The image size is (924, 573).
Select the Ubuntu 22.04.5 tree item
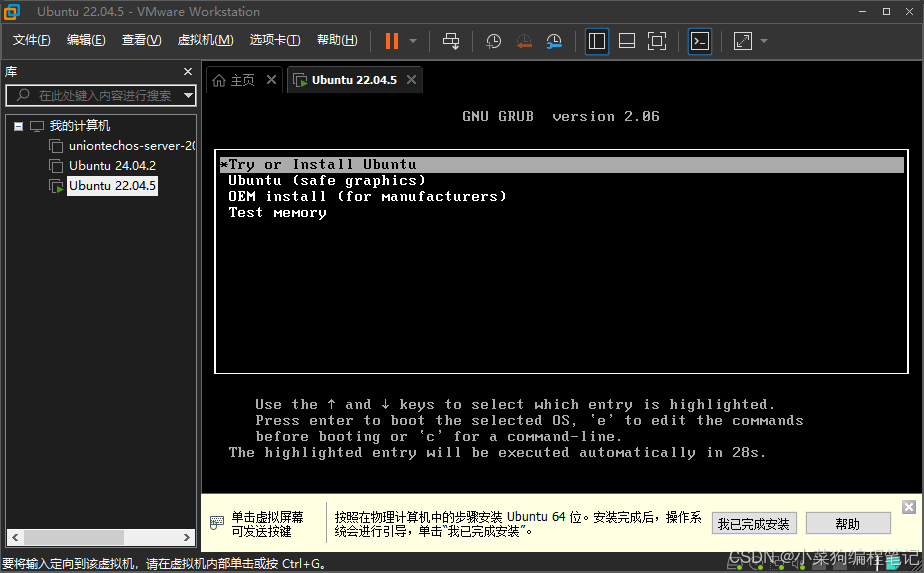(113, 186)
